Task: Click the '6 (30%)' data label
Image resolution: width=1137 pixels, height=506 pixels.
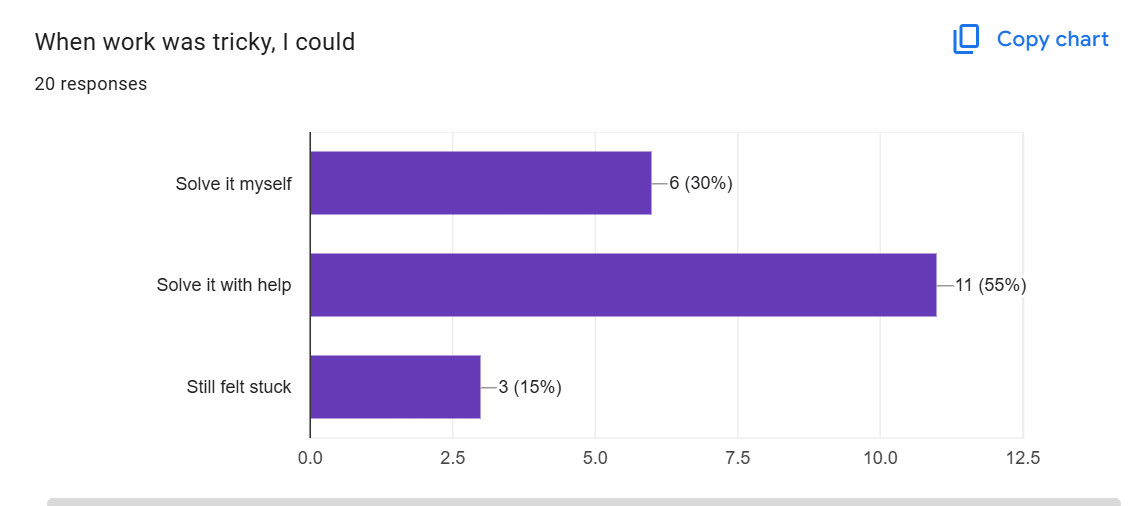Action: point(701,183)
